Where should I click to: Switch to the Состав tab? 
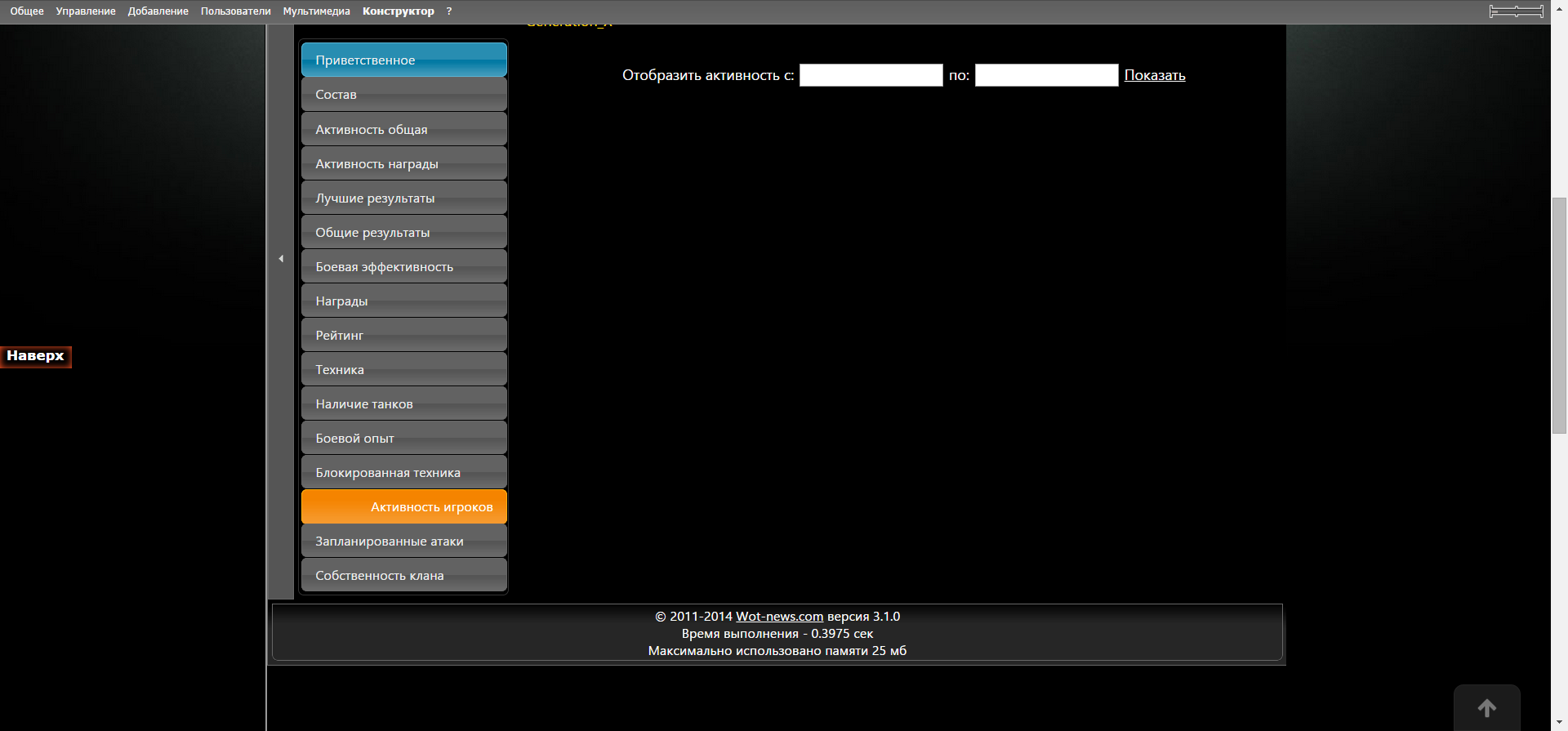(x=403, y=95)
